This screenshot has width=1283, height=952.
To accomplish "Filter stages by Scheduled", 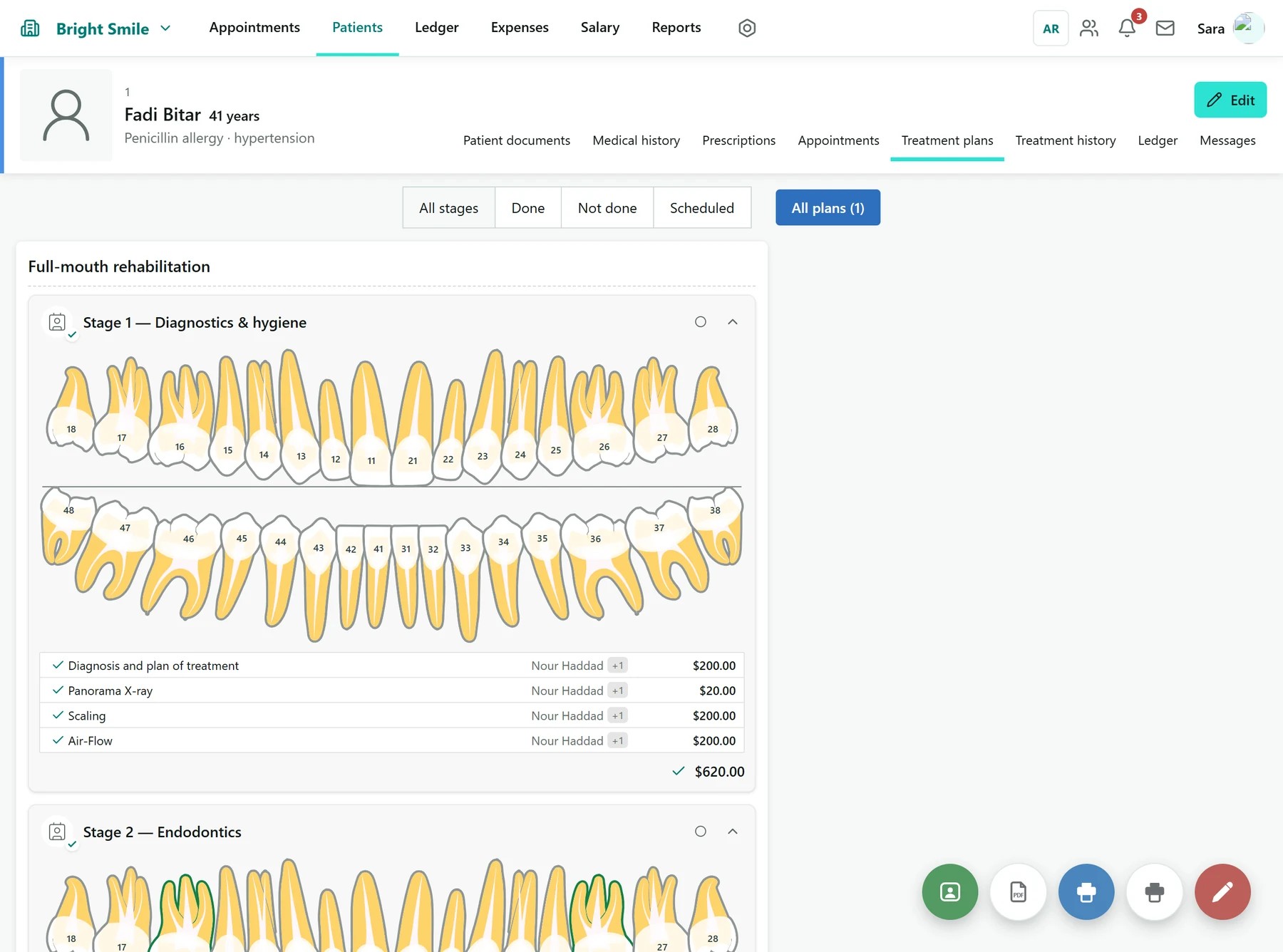I will tap(702, 208).
